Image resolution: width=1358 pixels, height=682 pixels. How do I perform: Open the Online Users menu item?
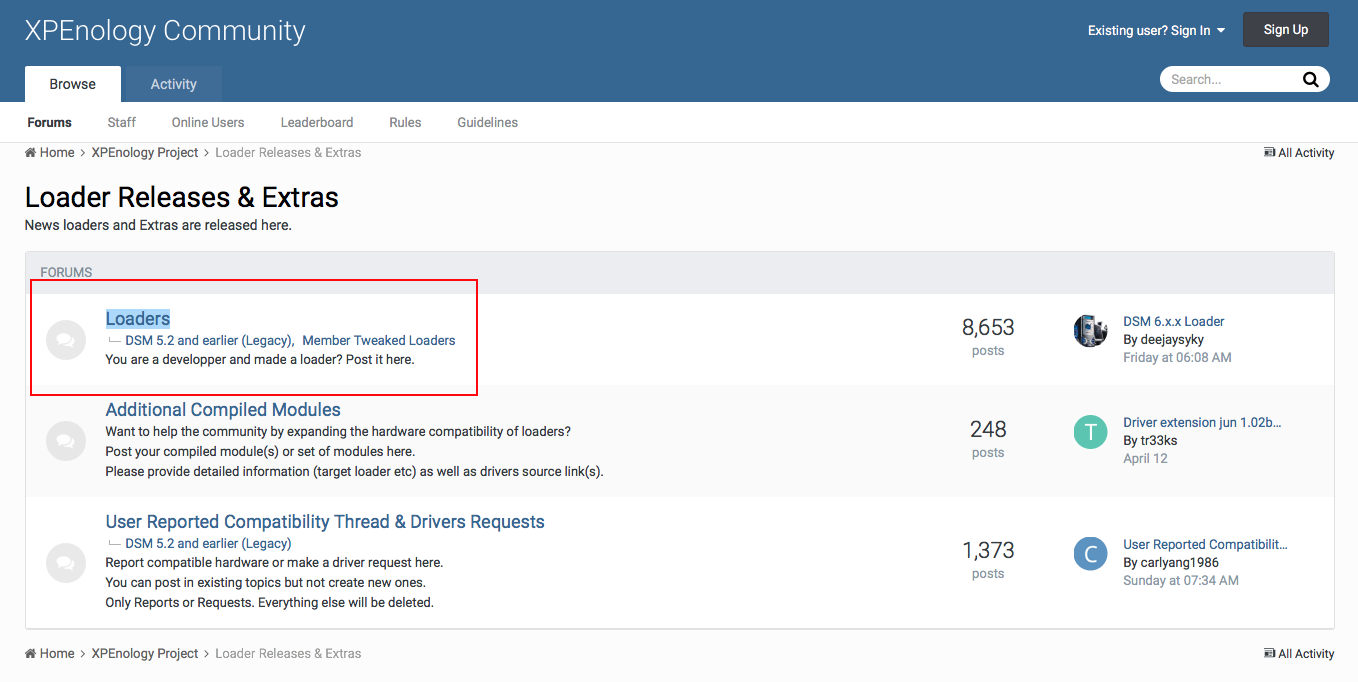click(208, 122)
